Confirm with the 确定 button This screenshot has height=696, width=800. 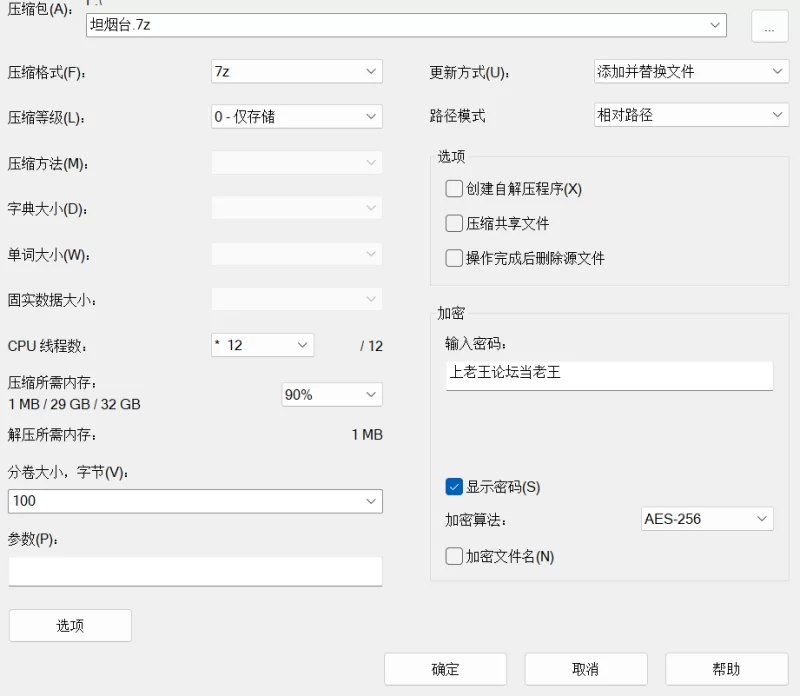pyautogui.click(x=445, y=669)
